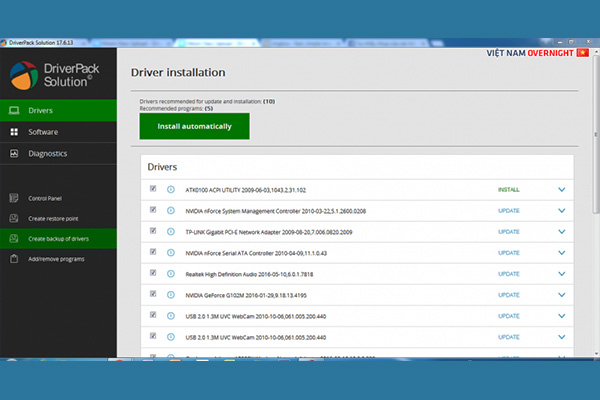This screenshot has height=400, width=600.
Task: Open info icon for ATK0100 ACPI UTILITY
Action: click(171, 189)
